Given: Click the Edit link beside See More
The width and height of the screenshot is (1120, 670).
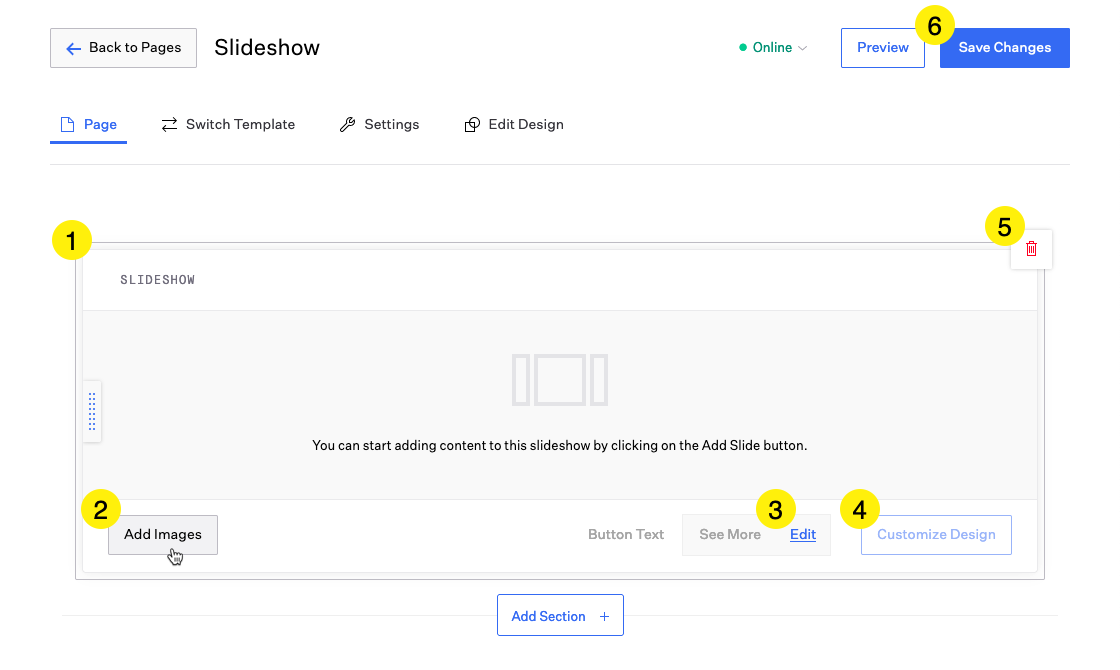Looking at the screenshot, I should tap(803, 535).
